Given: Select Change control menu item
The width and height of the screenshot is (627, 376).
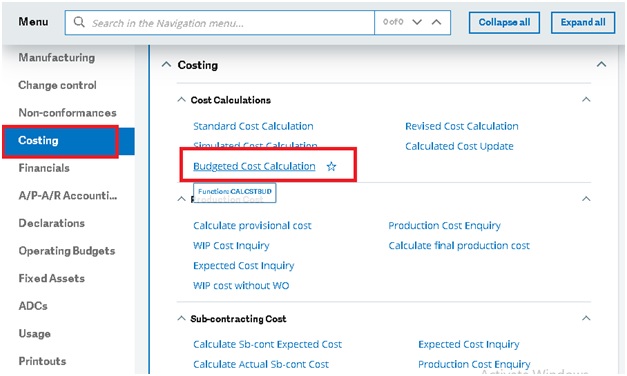Looking at the screenshot, I should tap(57, 85).
